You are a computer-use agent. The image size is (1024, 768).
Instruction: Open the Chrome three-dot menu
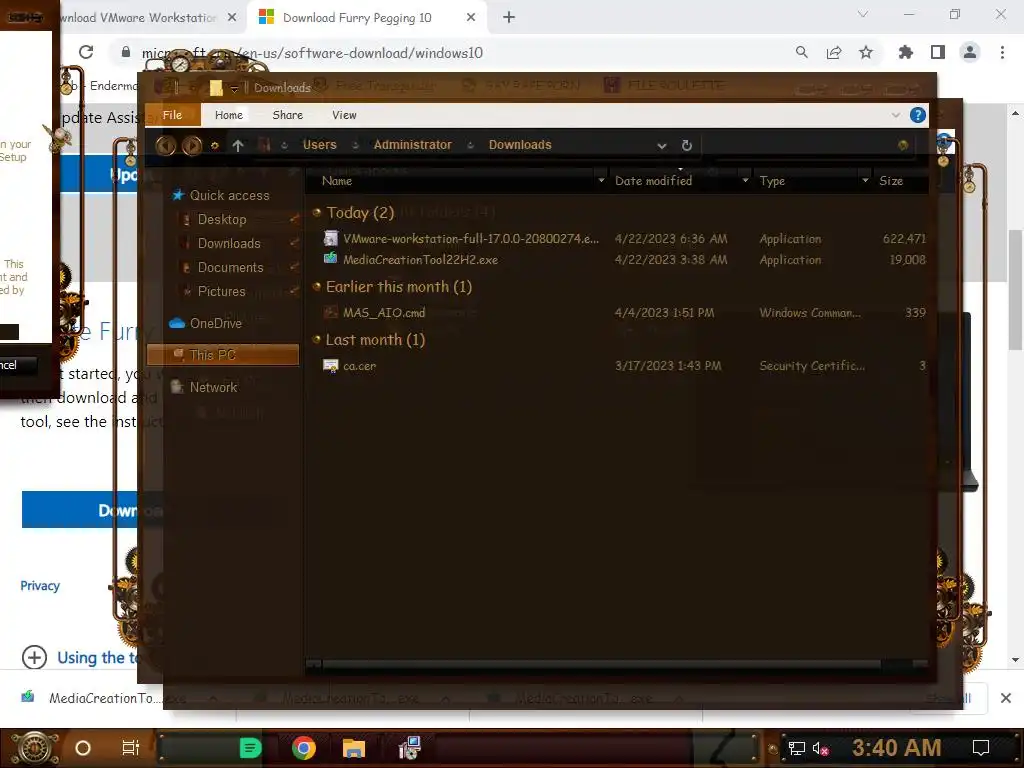pos(1002,52)
